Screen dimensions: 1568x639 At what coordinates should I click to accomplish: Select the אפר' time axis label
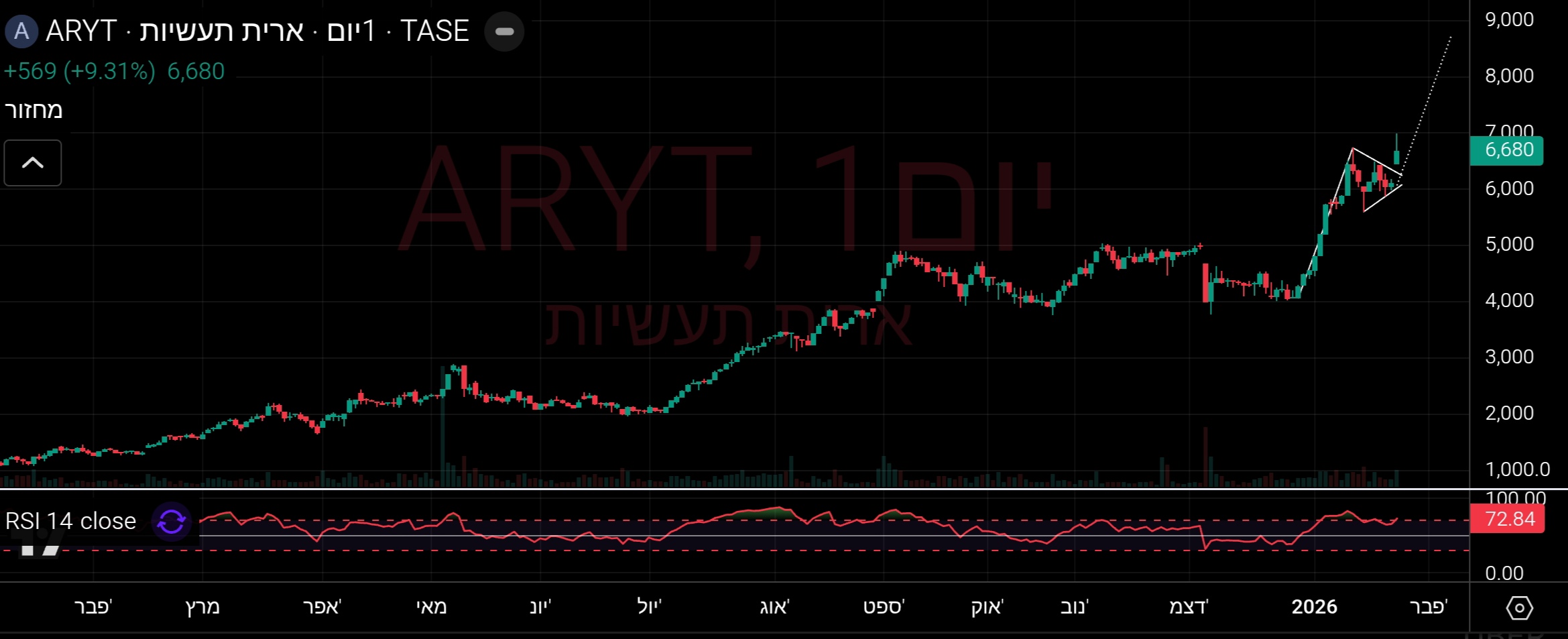322,607
